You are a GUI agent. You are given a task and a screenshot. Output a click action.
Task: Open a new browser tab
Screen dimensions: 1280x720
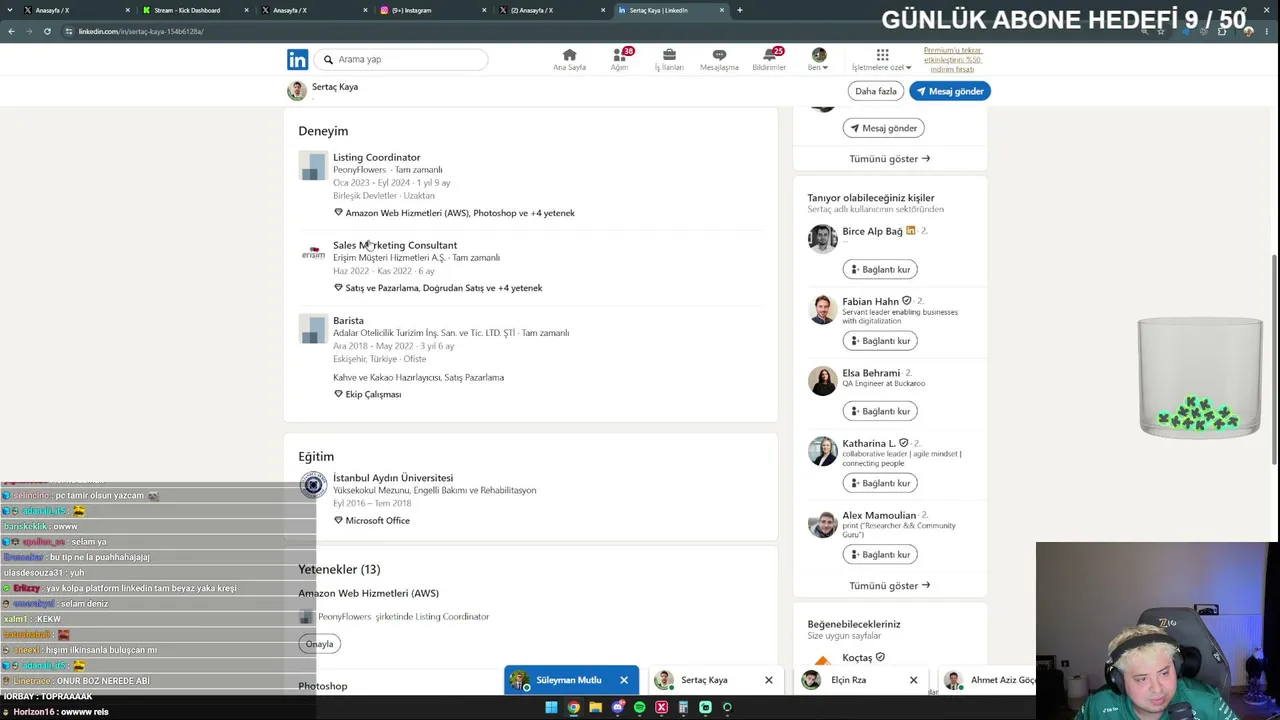(x=739, y=10)
